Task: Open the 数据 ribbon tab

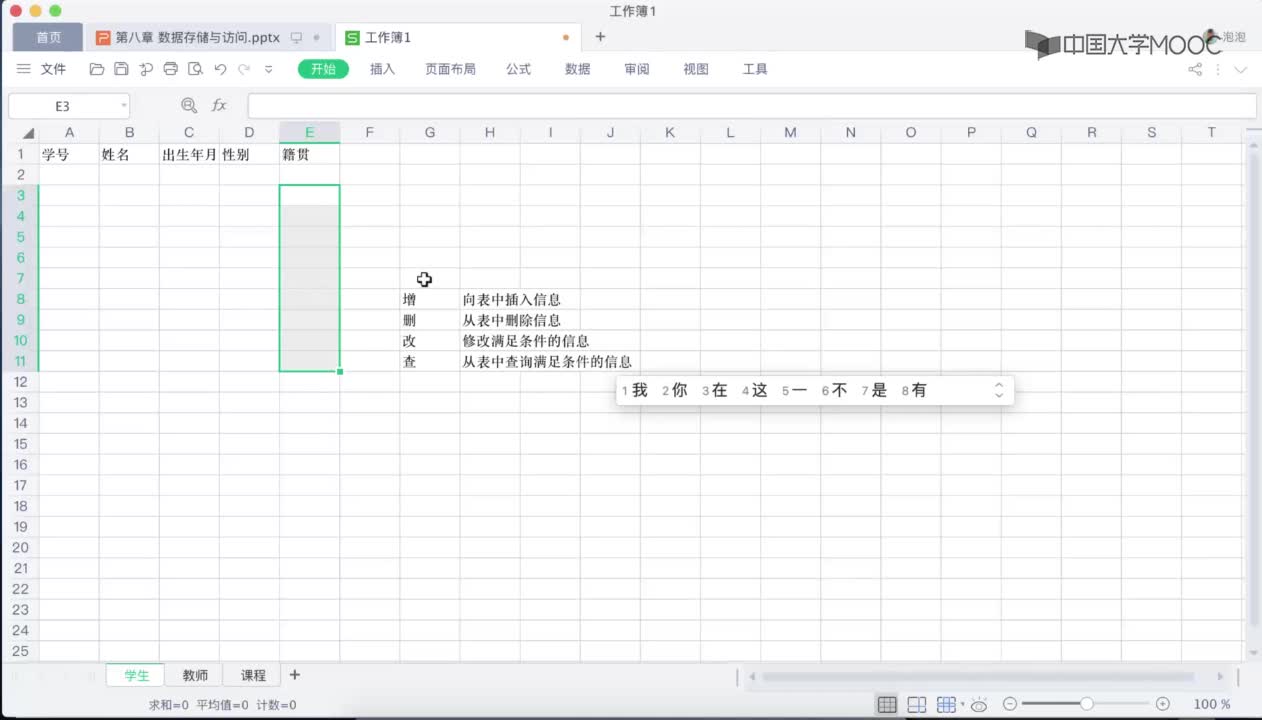Action: [x=577, y=69]
